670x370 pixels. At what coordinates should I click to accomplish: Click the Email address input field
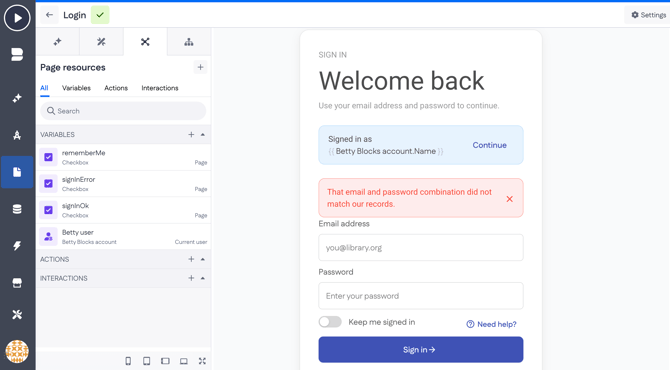pyautogui.click(x=421, y=247)
